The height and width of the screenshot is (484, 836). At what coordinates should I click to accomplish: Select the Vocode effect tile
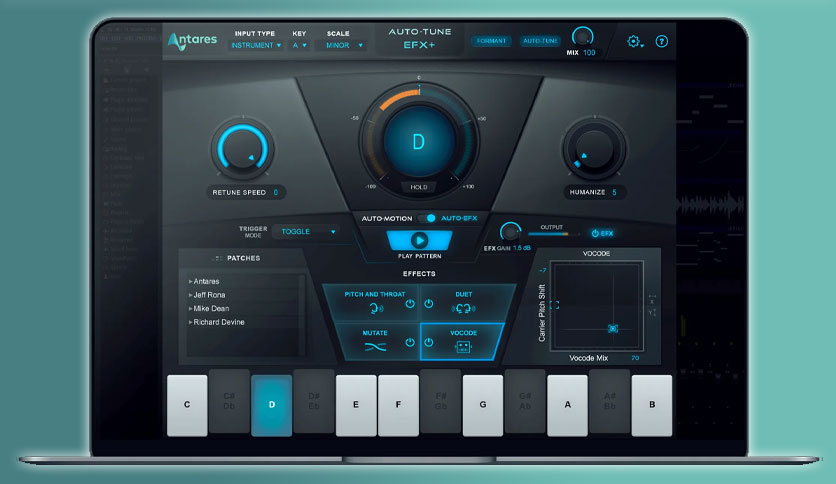pyautogui.click(x=461, y=341)
